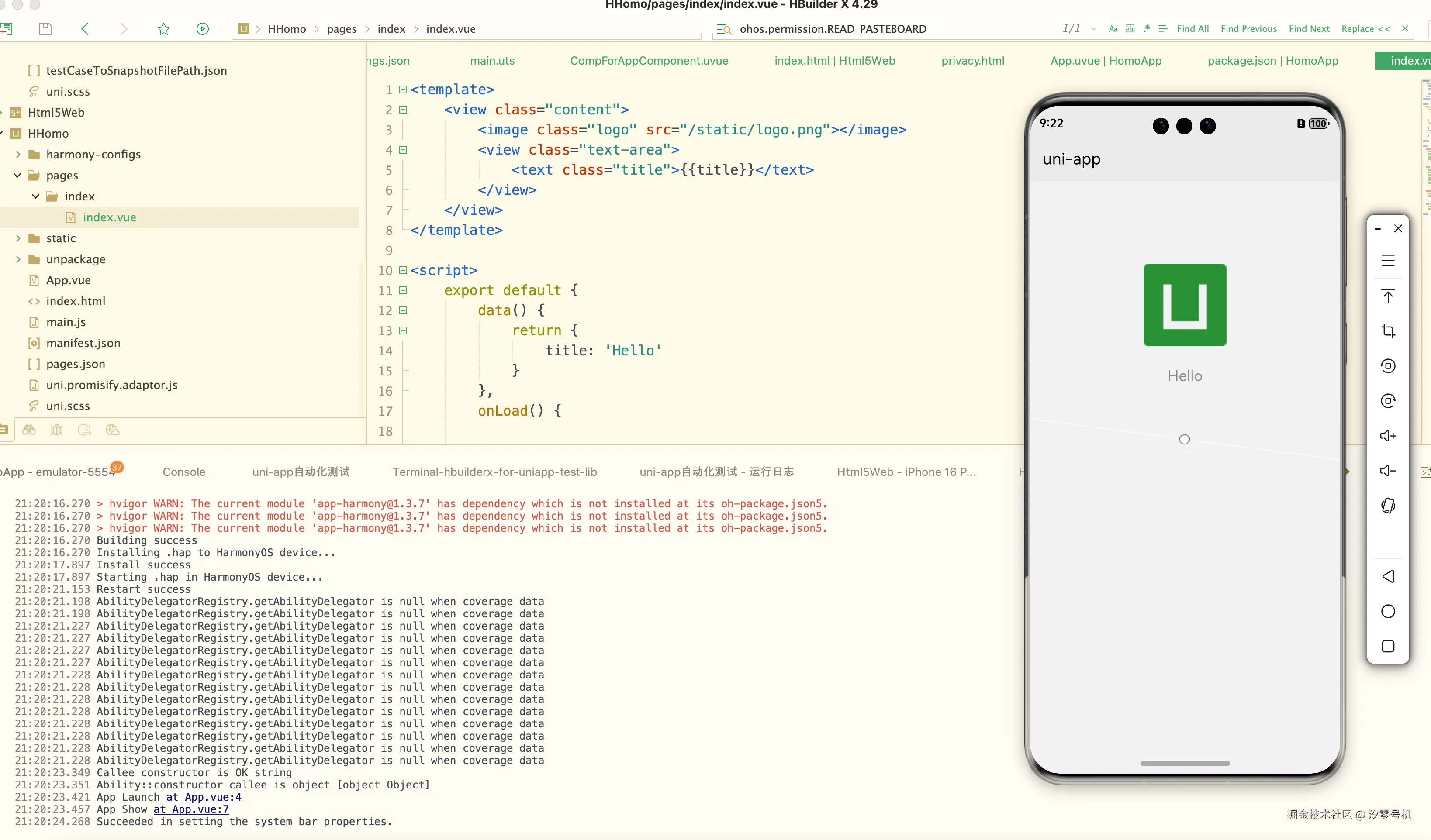
Task: Click emulator volume up button
Action: 1388,436
